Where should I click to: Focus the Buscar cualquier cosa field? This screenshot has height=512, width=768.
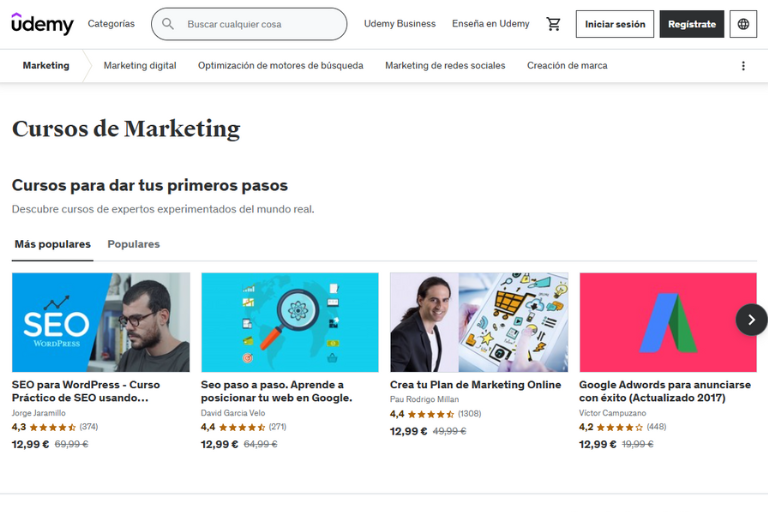249,24
